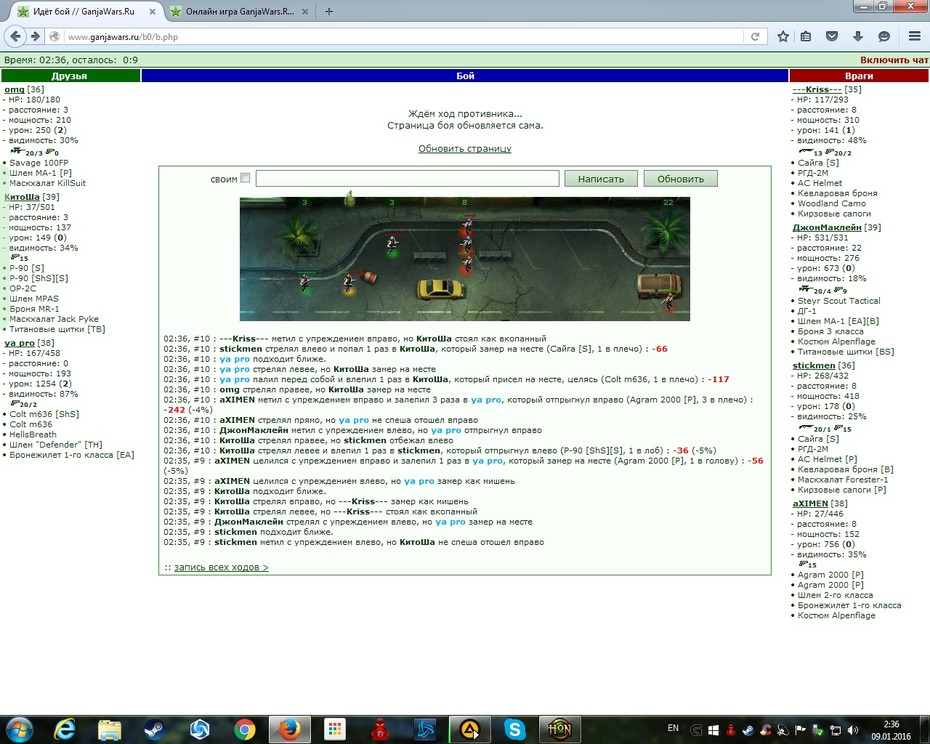Open 'ya pro' profile in friends list

point(20,343)
